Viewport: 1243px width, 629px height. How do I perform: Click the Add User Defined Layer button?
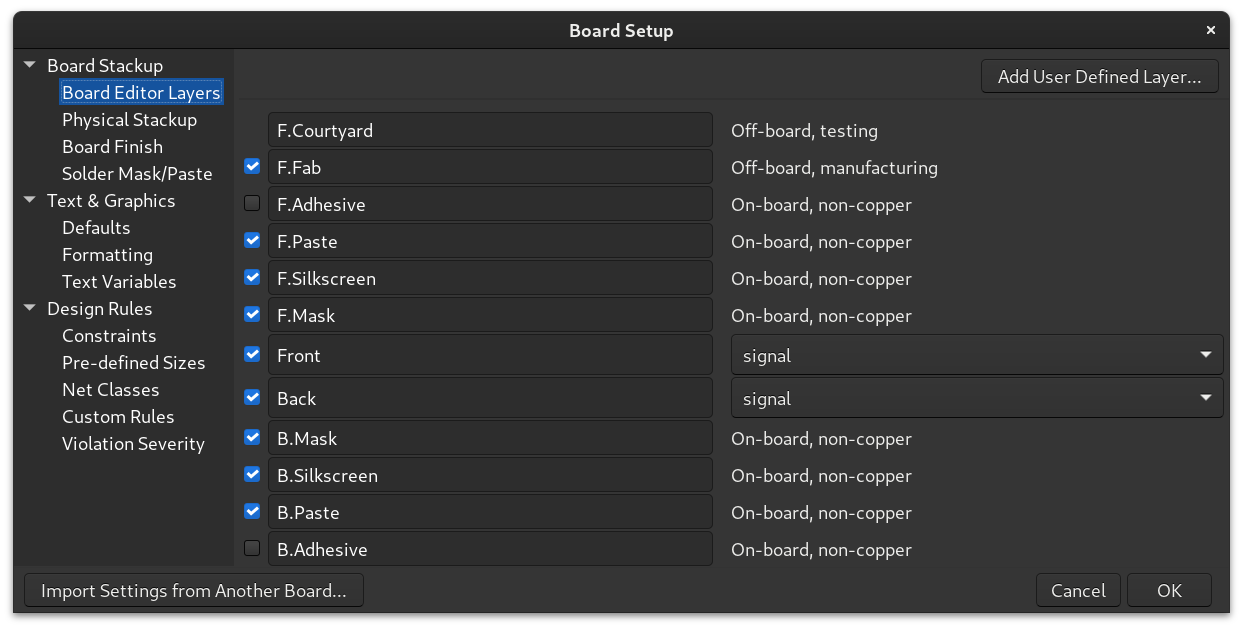(x=1099, y=75)
